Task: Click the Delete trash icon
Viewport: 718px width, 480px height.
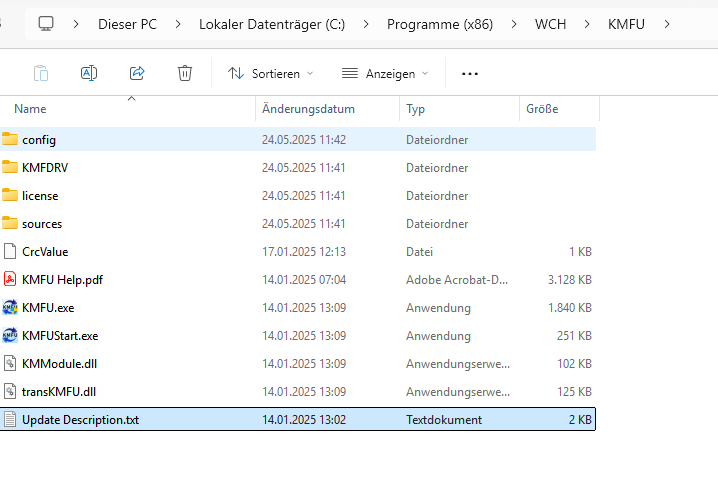Action: 185,73
